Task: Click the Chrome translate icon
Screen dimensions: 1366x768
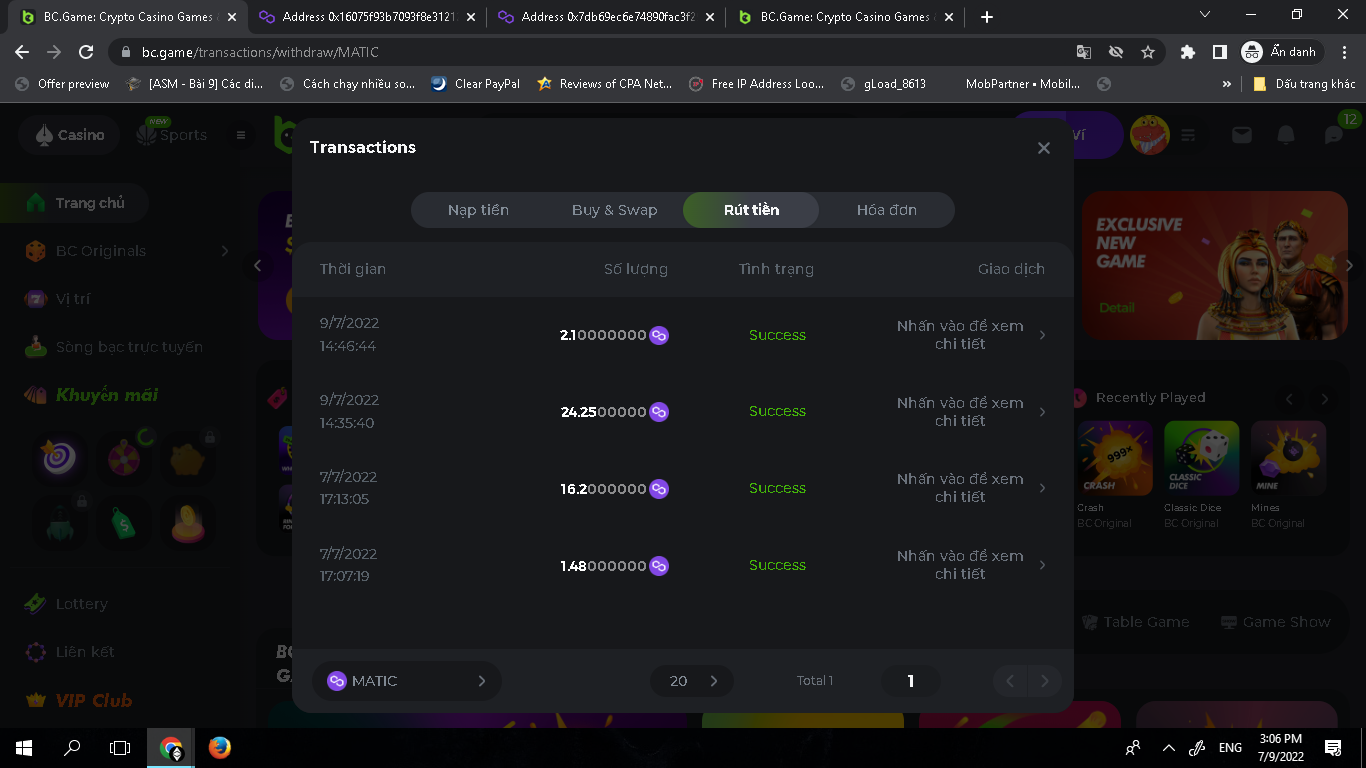Action: pos(1084,52)
